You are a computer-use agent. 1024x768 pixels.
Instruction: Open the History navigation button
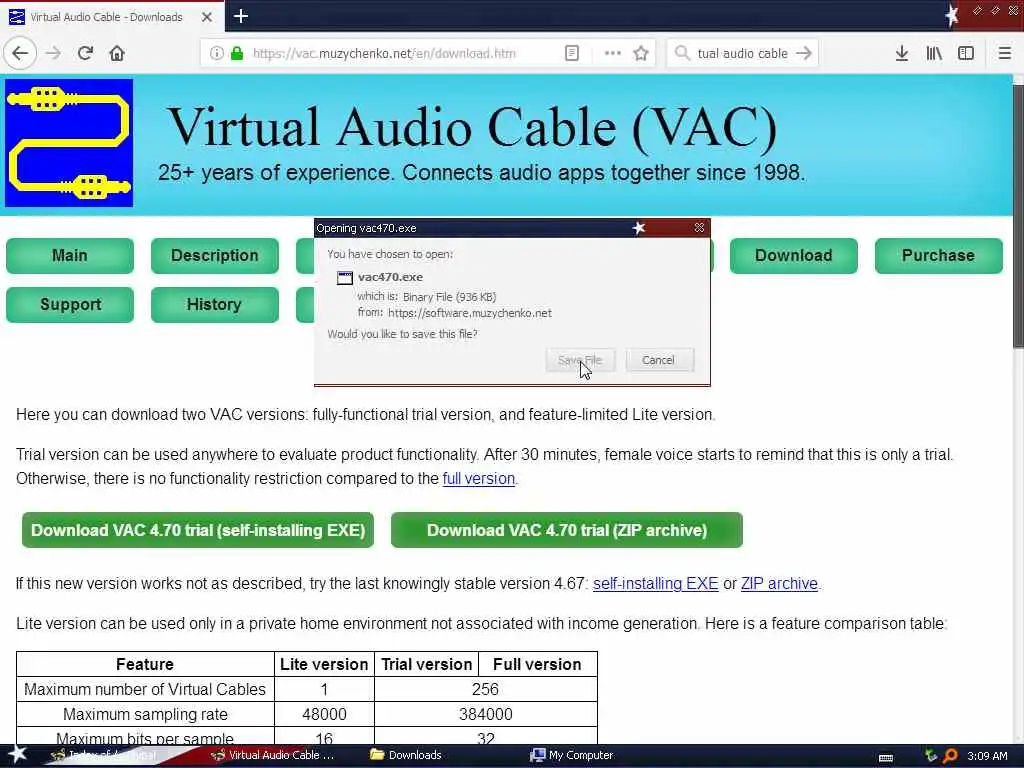point(215,304)
